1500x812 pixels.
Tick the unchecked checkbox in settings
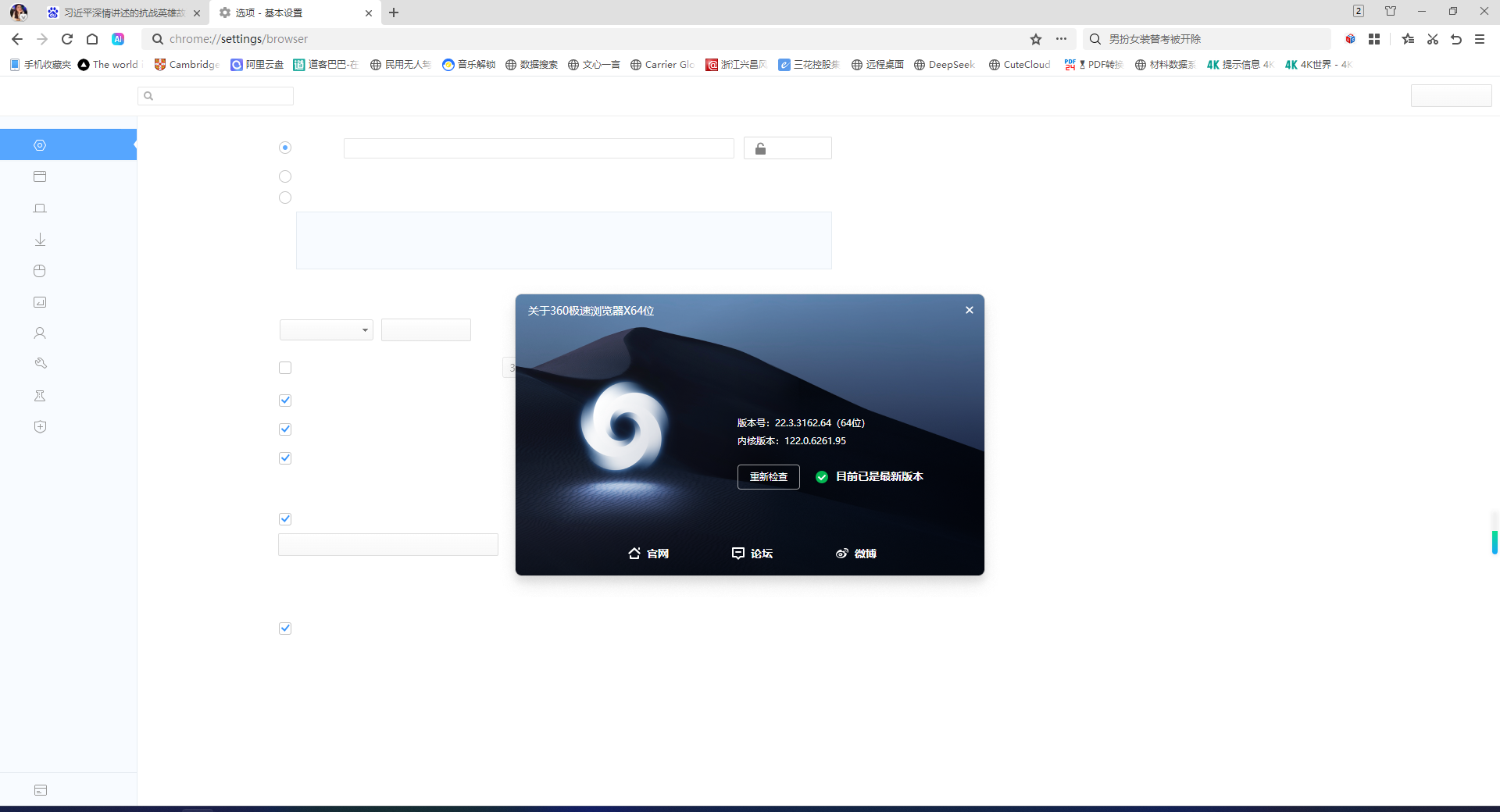[x=285, y=368]
